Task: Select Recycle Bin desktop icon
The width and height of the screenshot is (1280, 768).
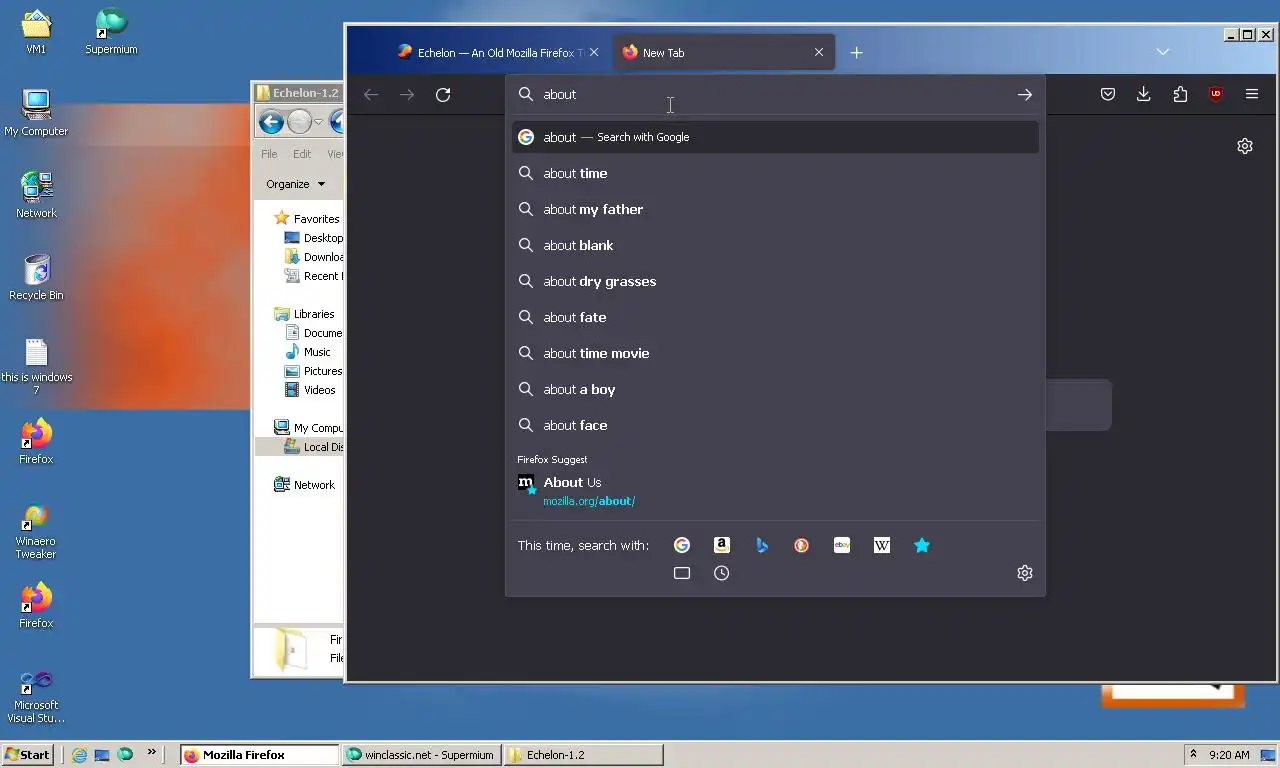Action: (36, 277)
